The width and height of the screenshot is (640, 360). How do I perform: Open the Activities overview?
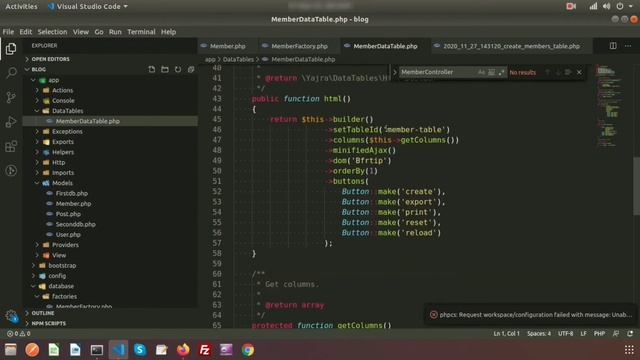click(21, 7)
